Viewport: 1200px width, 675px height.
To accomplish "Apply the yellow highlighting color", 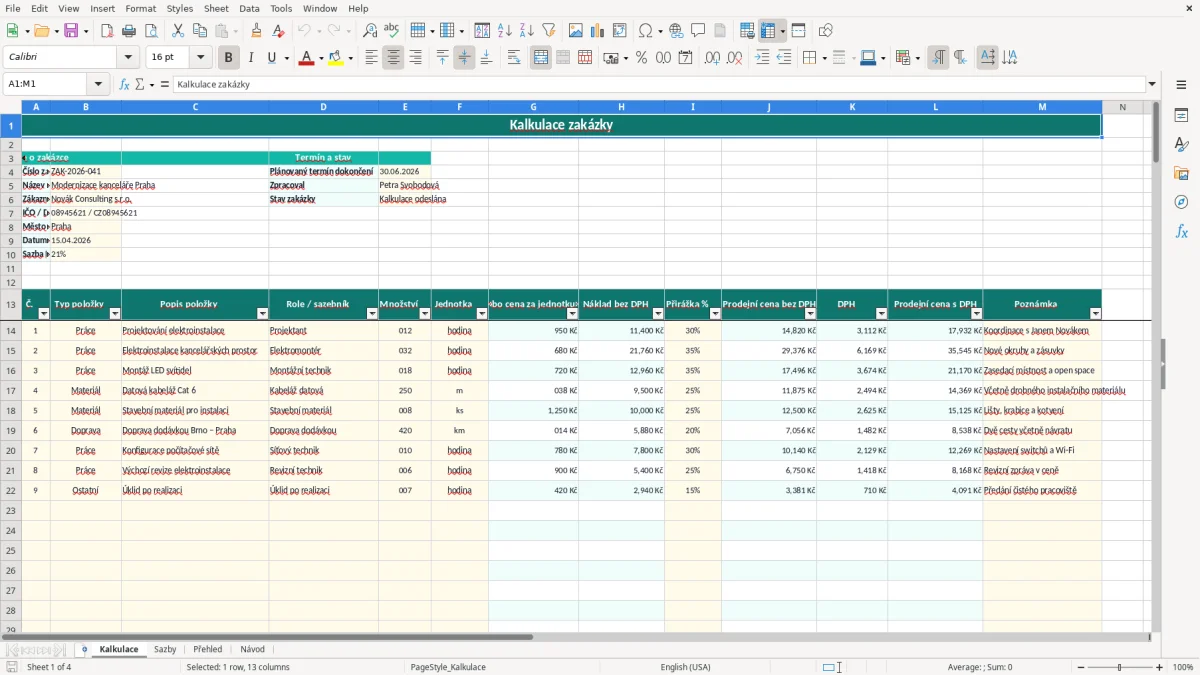I will click(335, 58).
